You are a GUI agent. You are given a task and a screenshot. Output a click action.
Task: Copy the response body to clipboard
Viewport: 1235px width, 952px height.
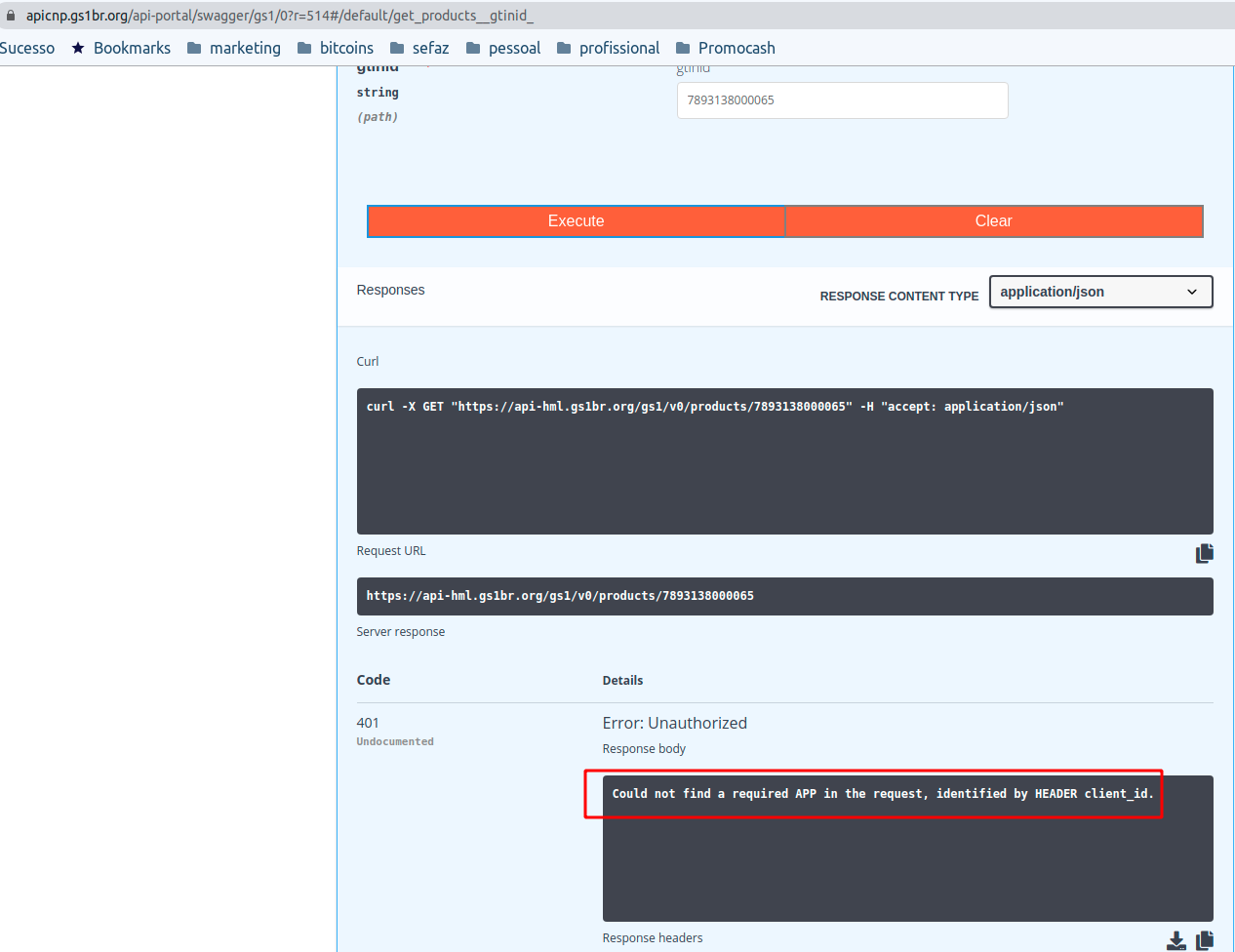pyautogui.click(x=1206, y=940)
